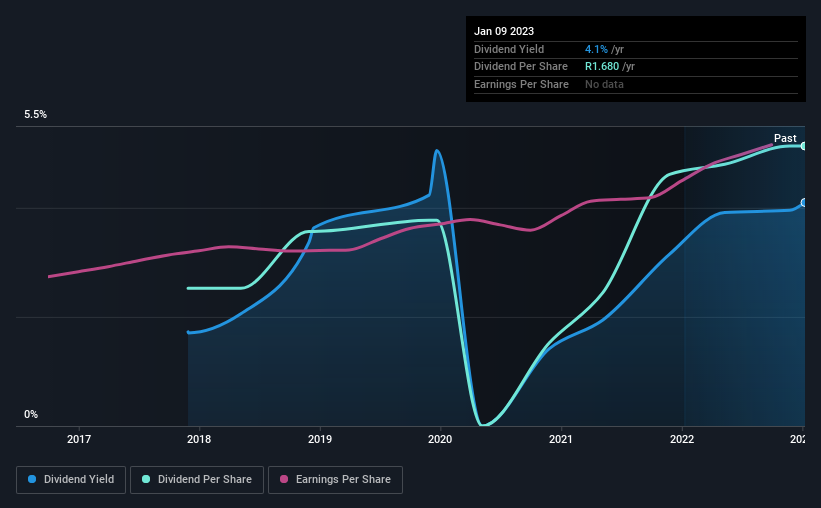The image size is (821, 508).
Task: Click the Jan 09 2023 tooltip date
Action: coord(504,31)
